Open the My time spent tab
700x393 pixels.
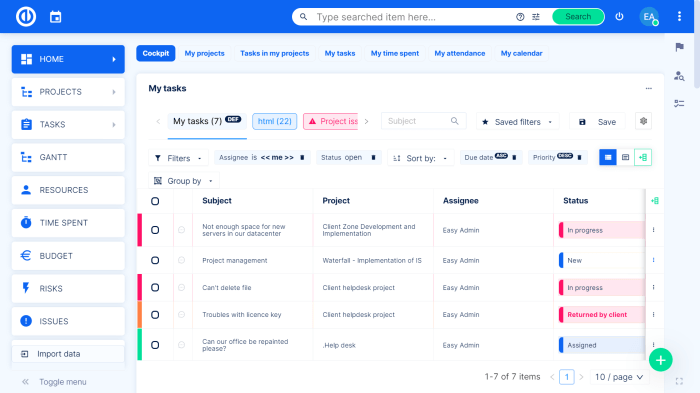[x=395, y=53]
